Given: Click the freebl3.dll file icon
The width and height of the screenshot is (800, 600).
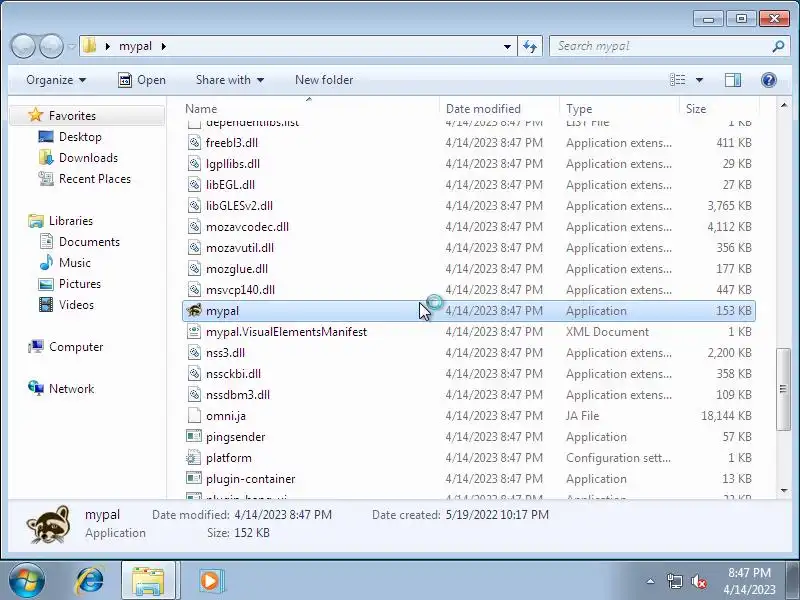Looking at the screenshot, I should click(x=194, y=142).
